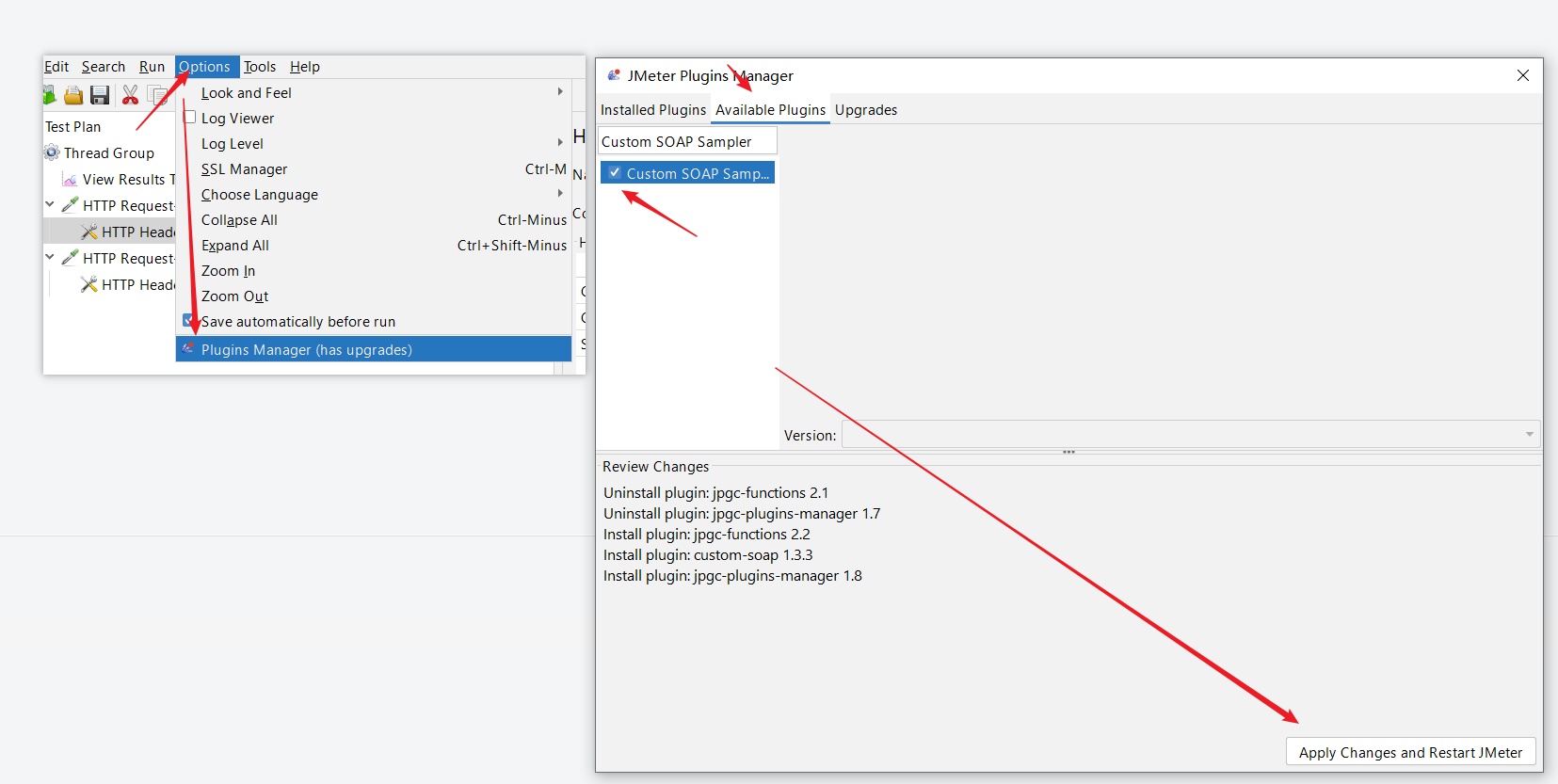Viewport: 1558px width, 784px height.
Task: Click the View Results Tree graph icon
Action: tap(70, 179)
